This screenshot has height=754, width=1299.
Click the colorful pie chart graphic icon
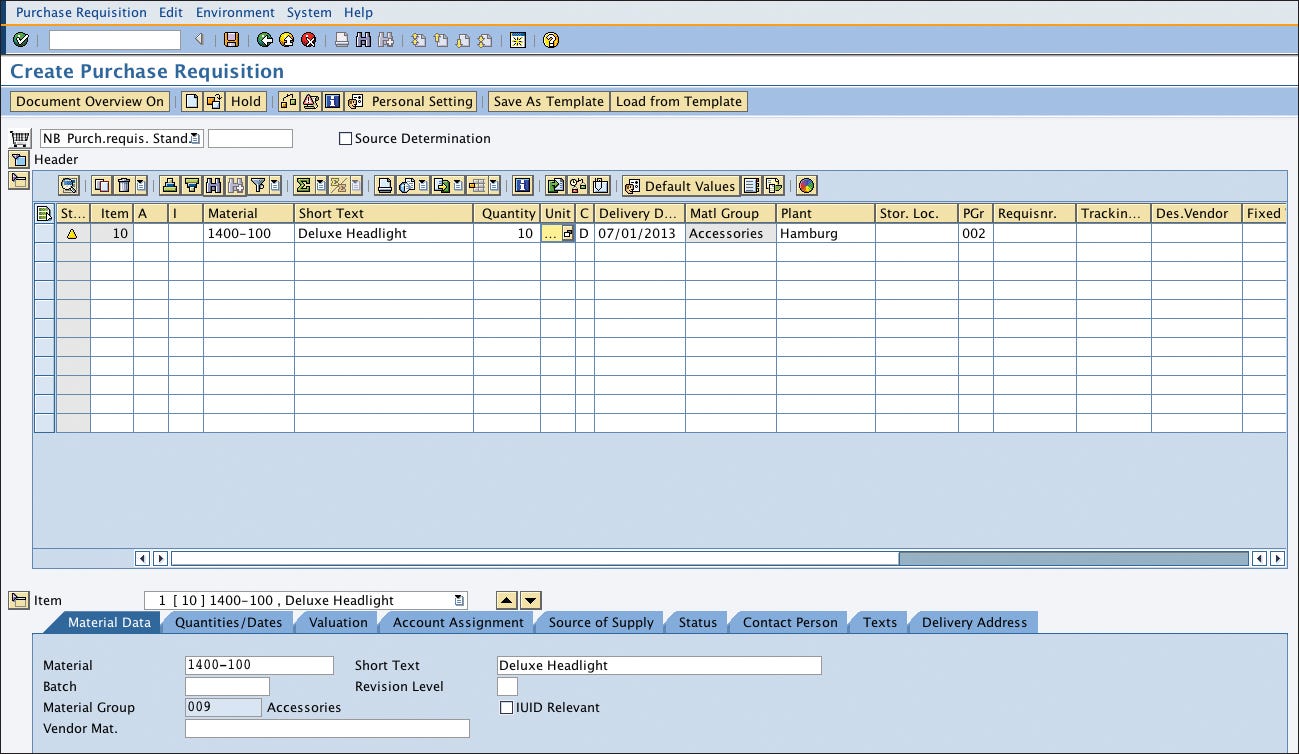tap(806, 186)
